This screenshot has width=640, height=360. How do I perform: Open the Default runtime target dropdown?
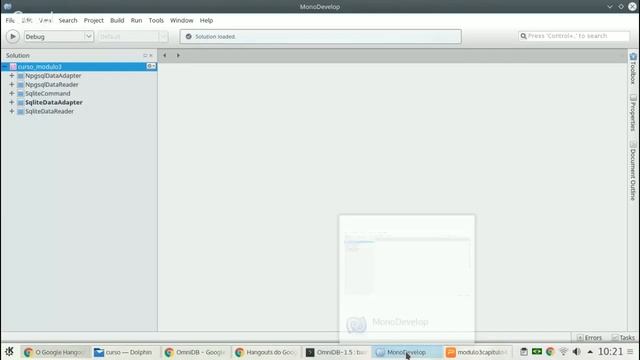(133, 36)
